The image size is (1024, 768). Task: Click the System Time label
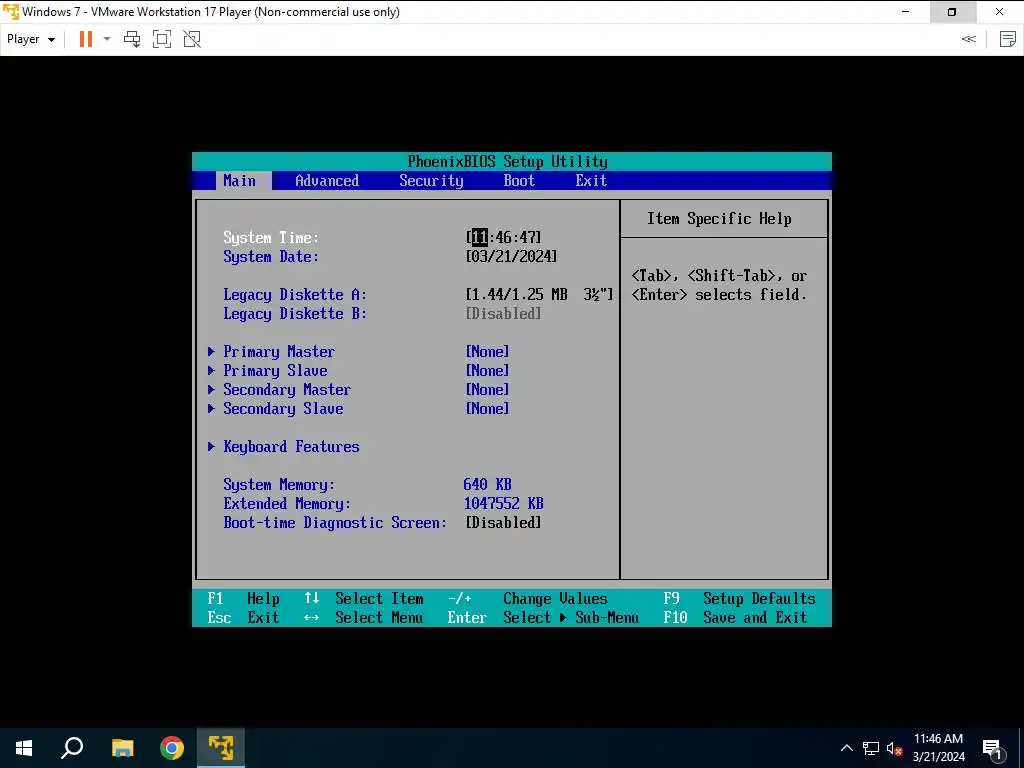tap(271, 238)
